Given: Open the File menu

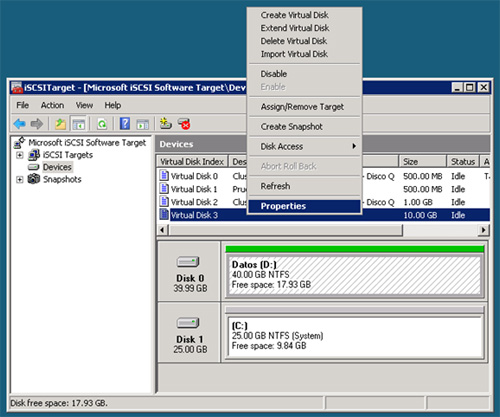Looking at the screenshot, I should click(22, 105).
